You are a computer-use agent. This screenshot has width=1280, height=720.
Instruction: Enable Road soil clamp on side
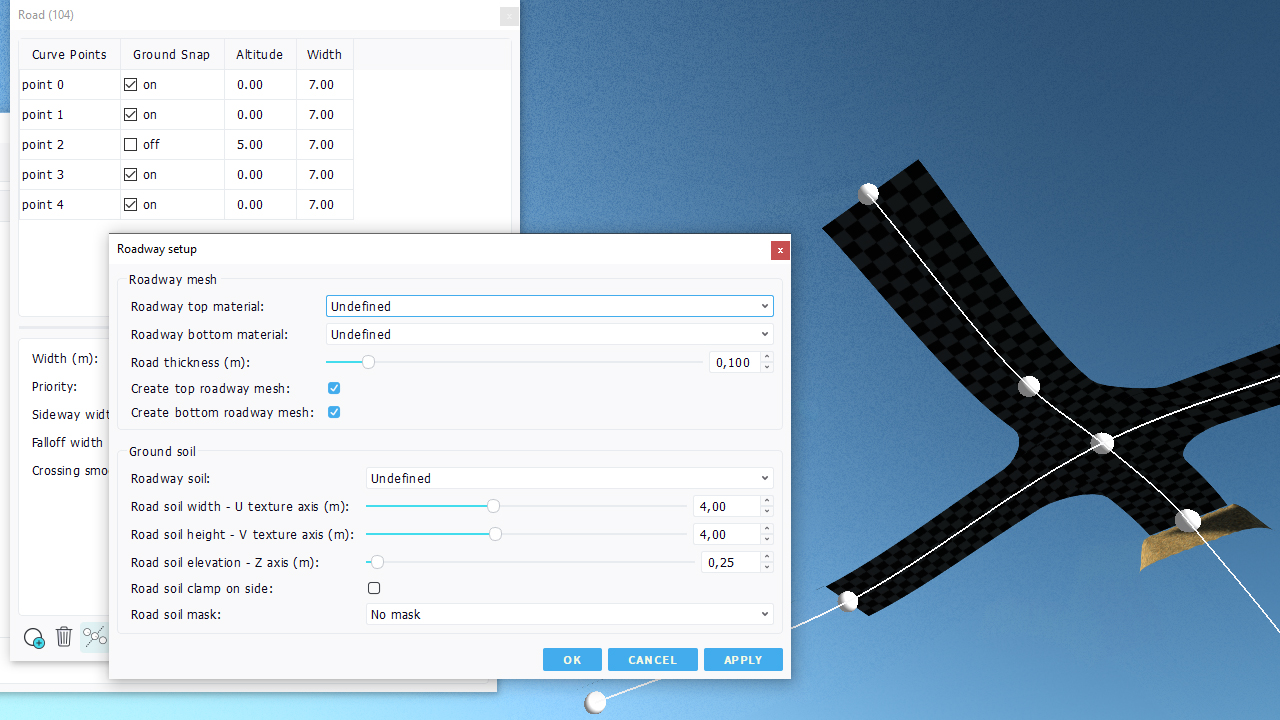coord(374,588)
